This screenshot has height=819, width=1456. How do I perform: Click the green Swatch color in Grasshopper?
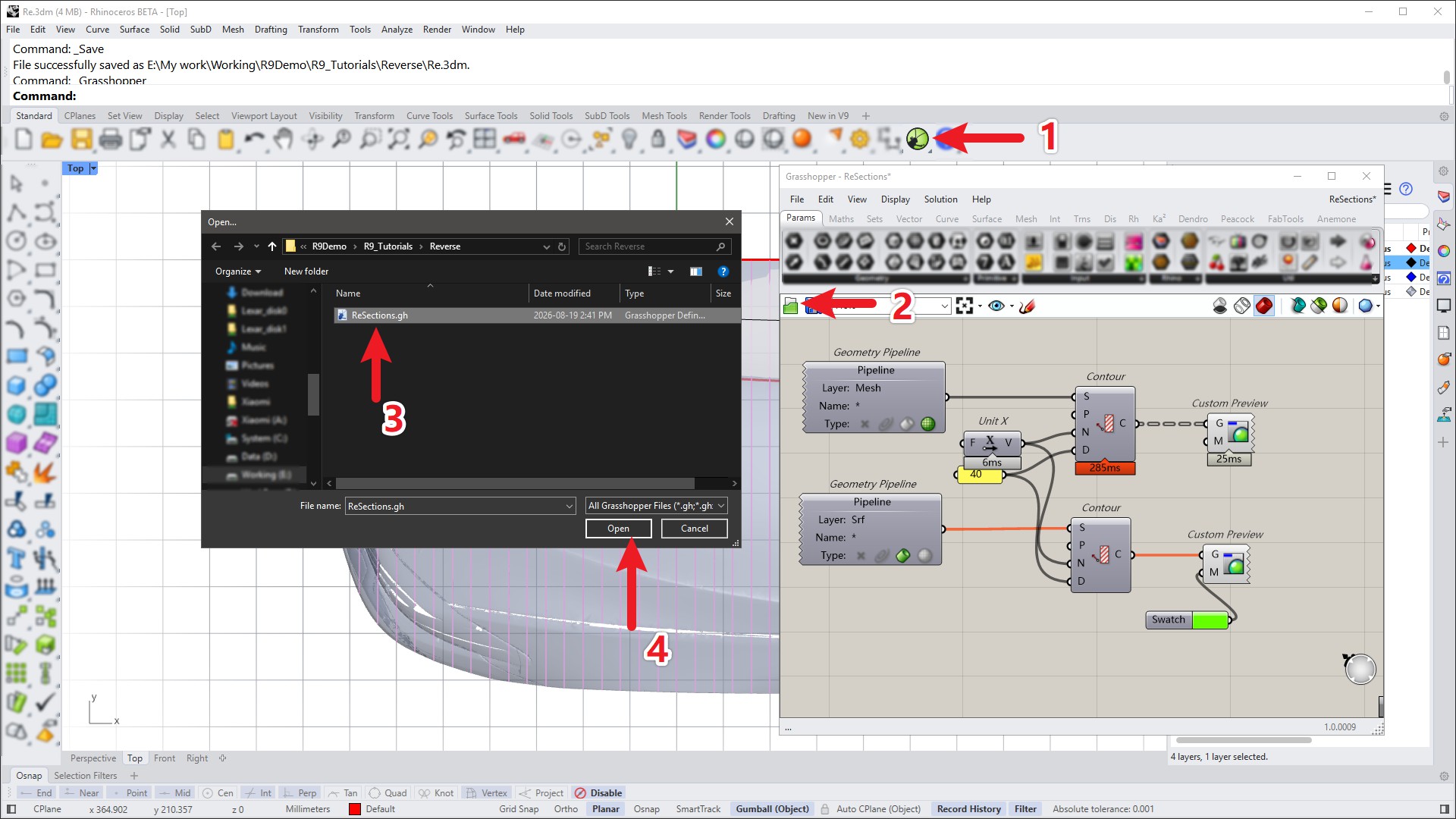pos(1210,620)
